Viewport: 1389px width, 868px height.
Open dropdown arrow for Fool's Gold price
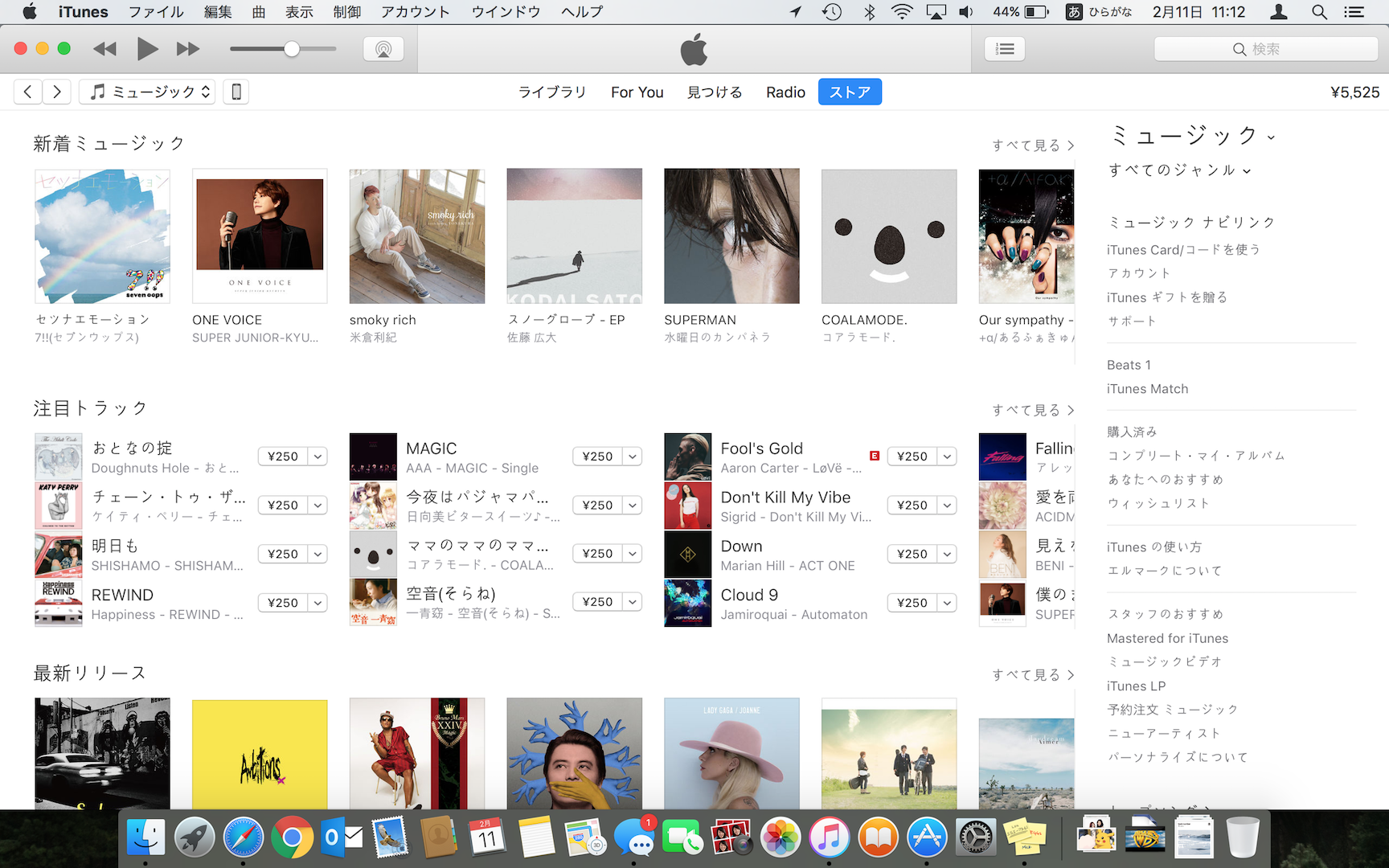pyautogui.click(x=948, y=457)
